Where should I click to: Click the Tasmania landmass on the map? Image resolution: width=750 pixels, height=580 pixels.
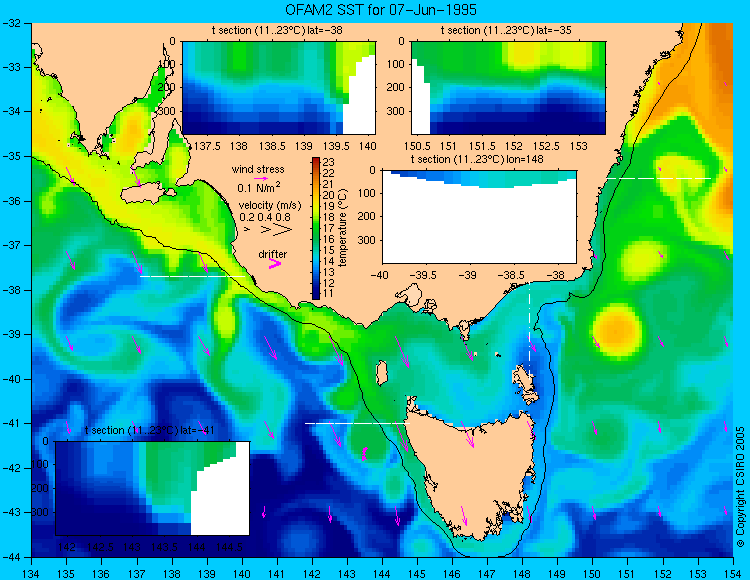pos(471,473)
